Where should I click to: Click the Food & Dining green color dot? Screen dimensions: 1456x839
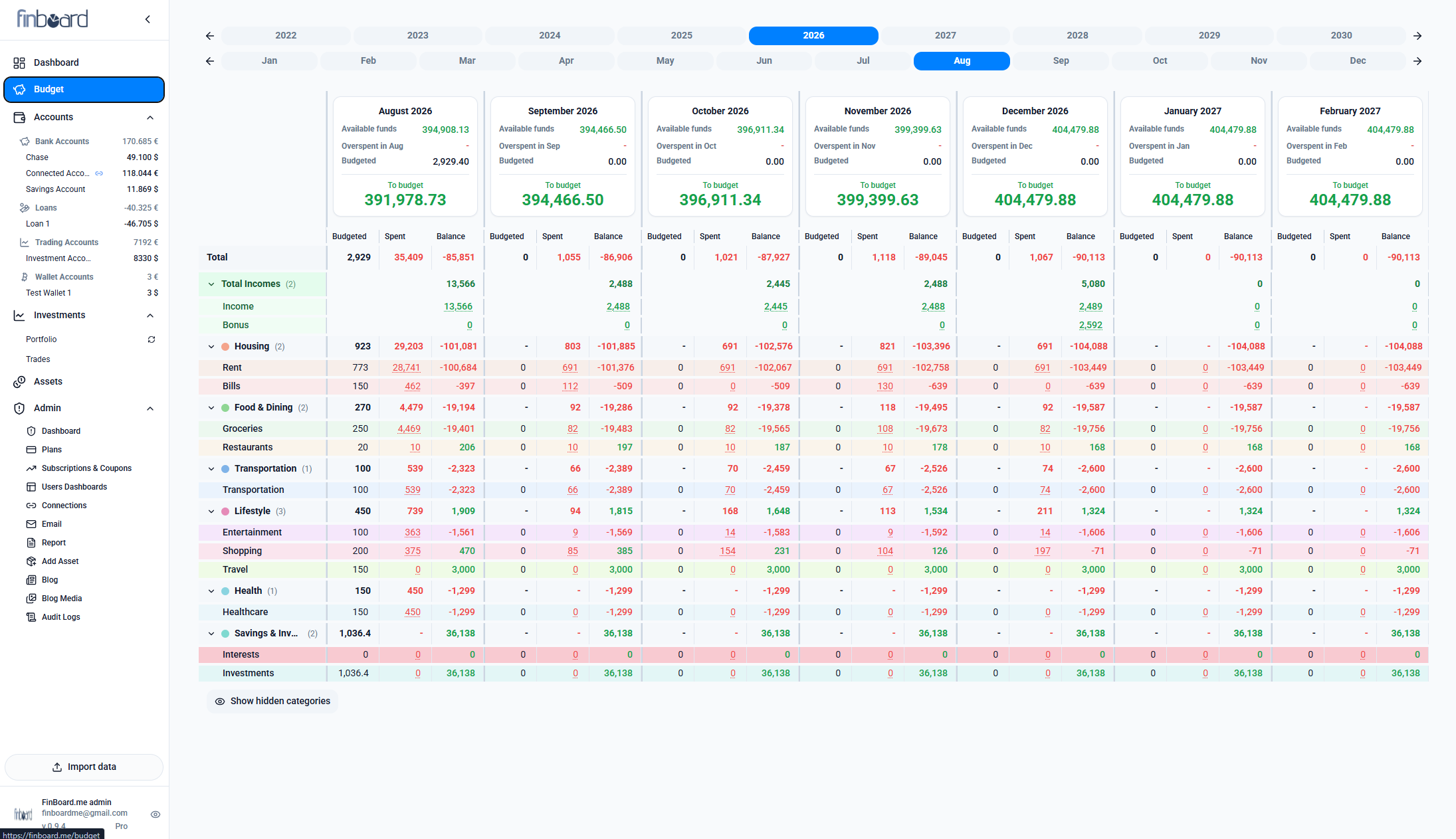[x=225, y=408]
